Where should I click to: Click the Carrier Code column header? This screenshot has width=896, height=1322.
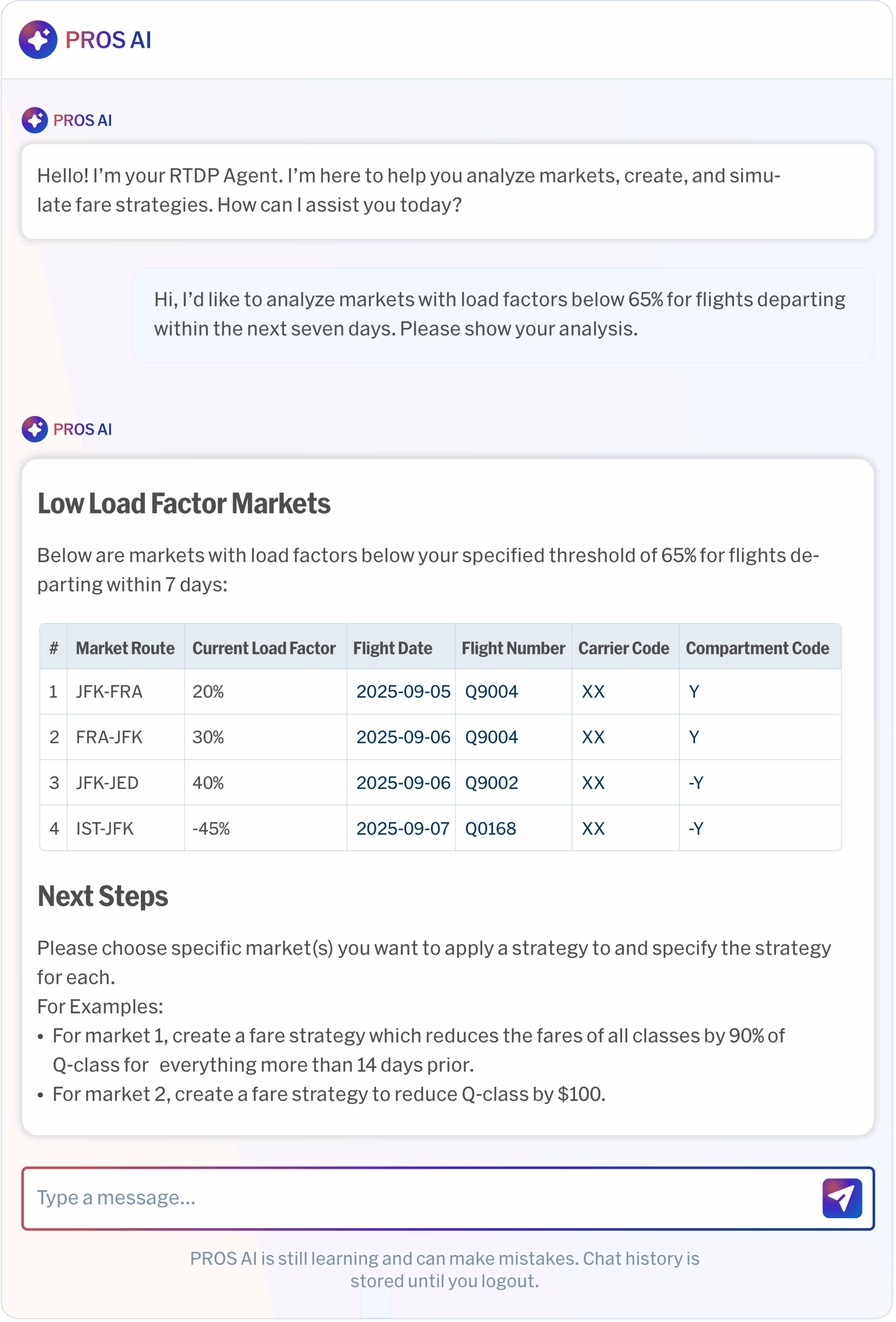623,648
